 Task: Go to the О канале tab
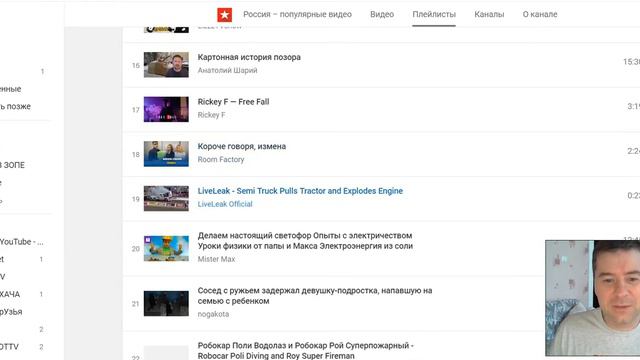pos(540,14)
